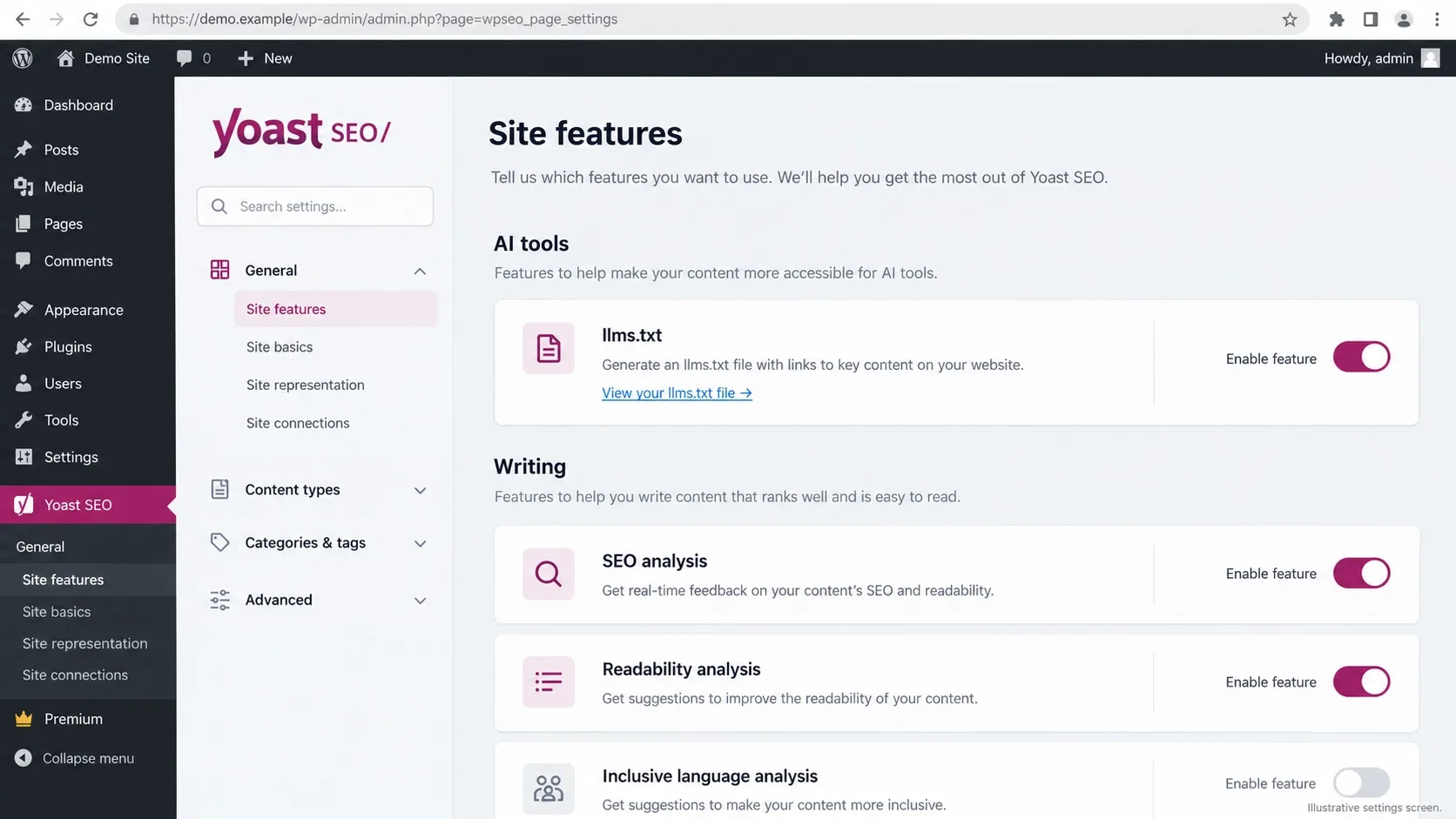Enable the Inclusive language analysis toggle
Image resolution: width=1456 pixels, height=819 pixels.
[1361, 782]
